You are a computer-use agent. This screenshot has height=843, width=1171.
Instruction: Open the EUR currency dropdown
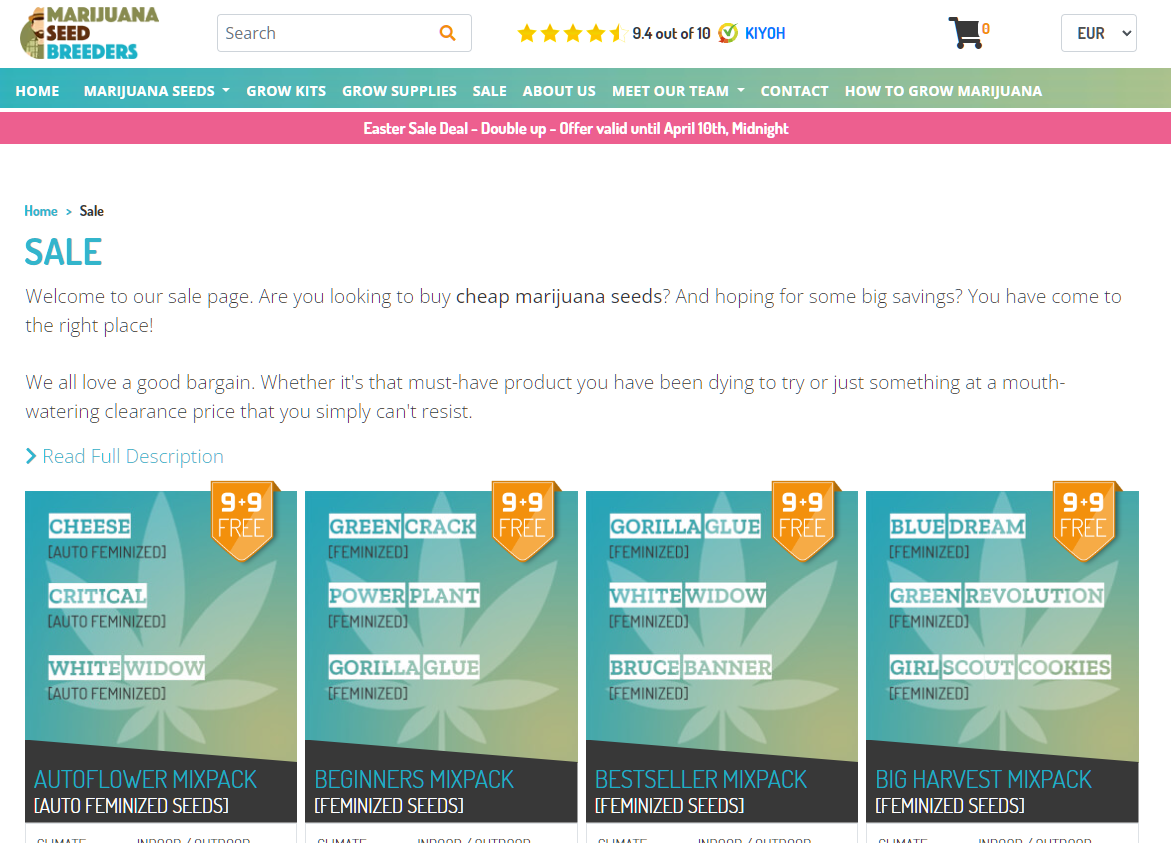[x=1099, y=33]
